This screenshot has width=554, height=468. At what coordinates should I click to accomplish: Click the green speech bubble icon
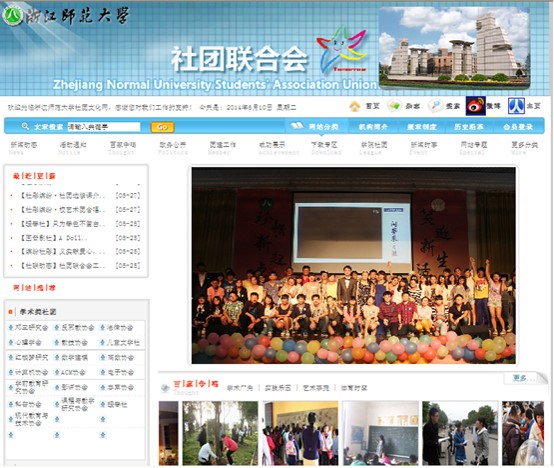click(x=394, y=106)
